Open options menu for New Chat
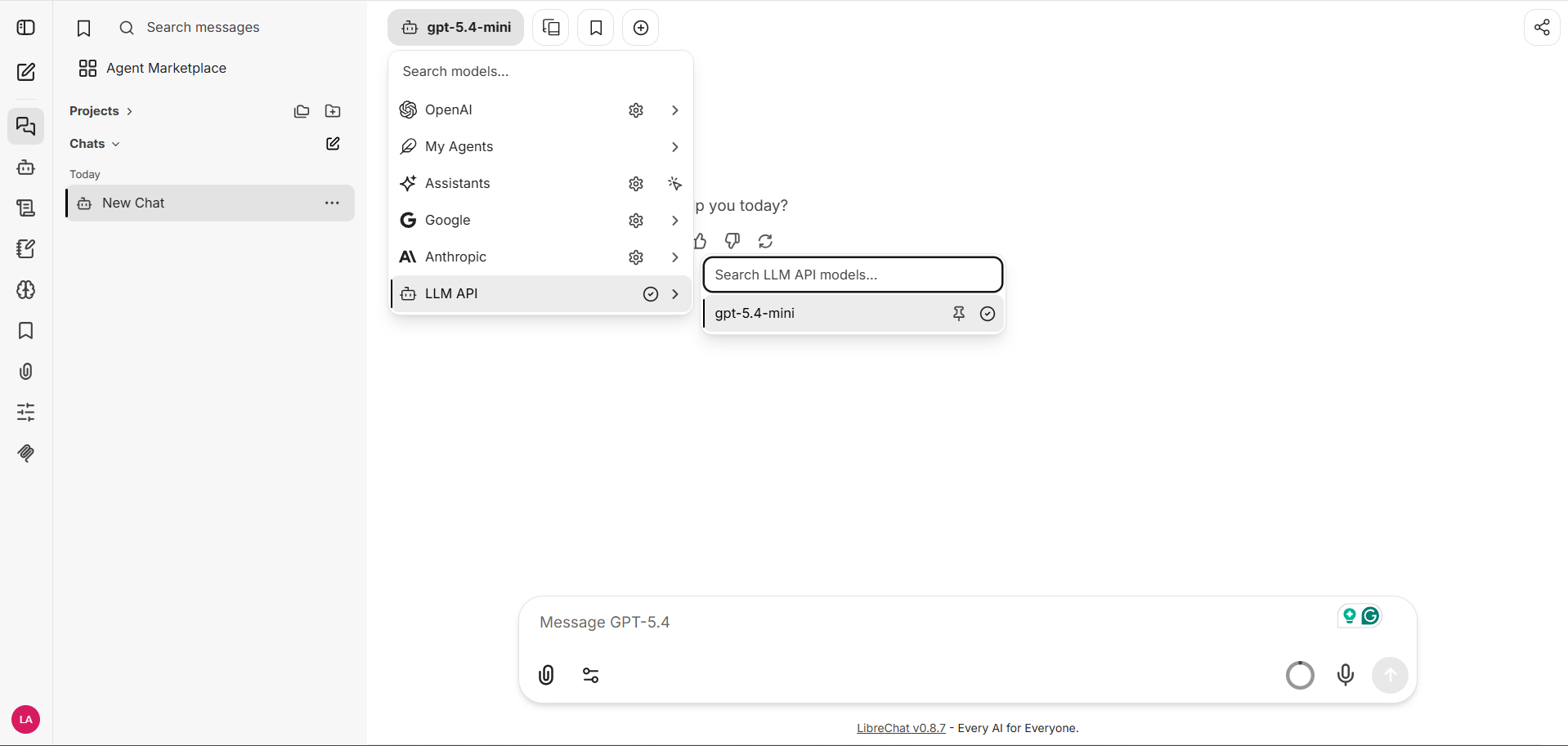1568x746 pixels. pyautogui.click(x=332, y=203)
